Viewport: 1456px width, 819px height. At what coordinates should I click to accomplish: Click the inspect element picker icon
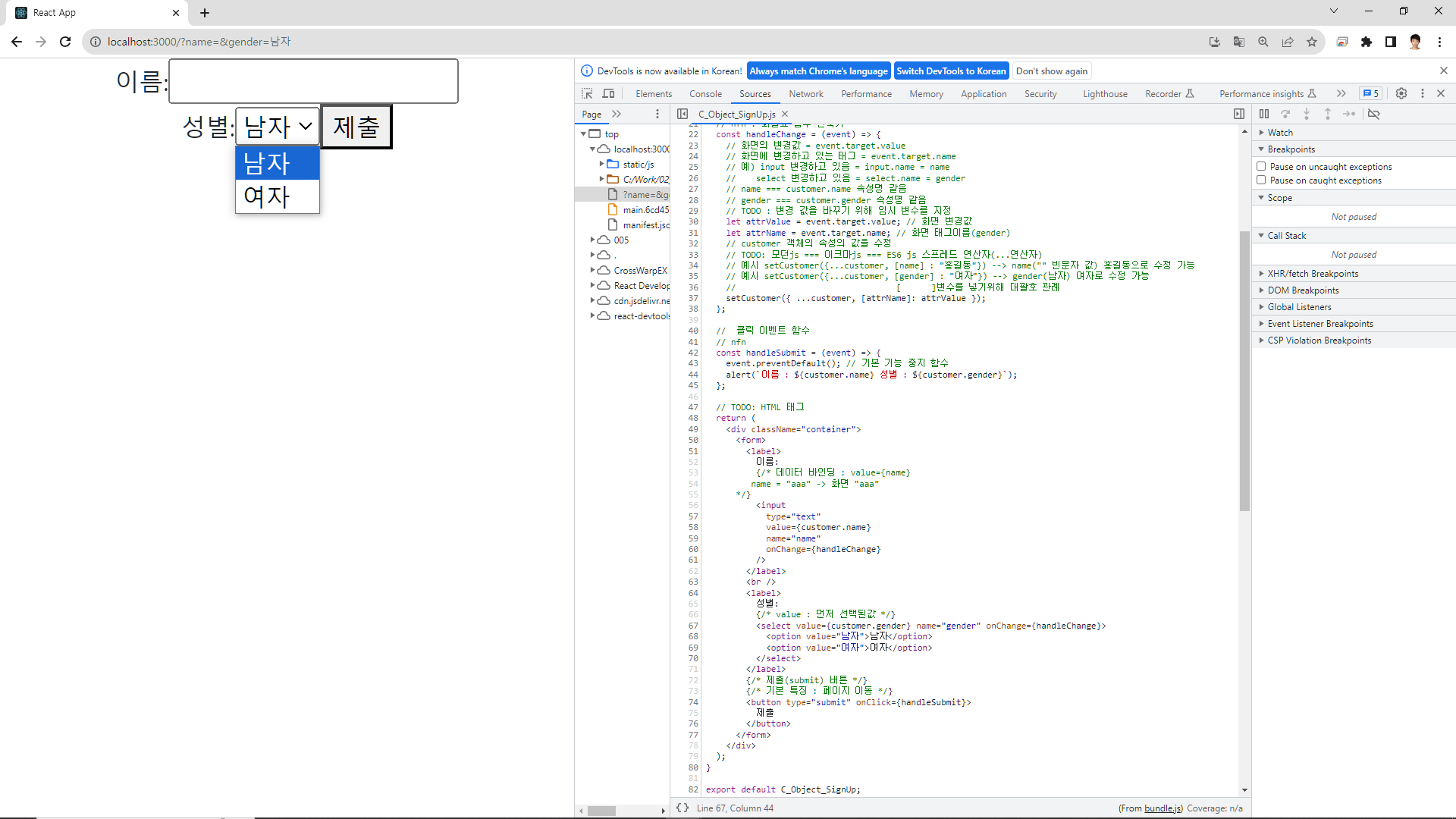[587, 93]
